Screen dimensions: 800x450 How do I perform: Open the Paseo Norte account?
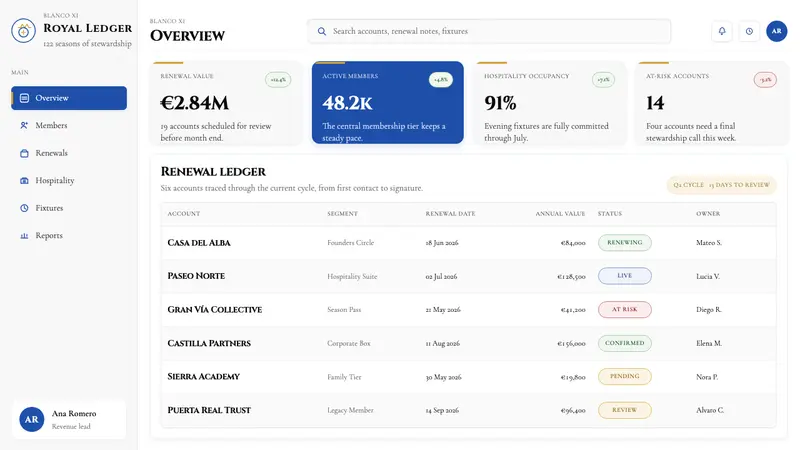click(196, 276)
